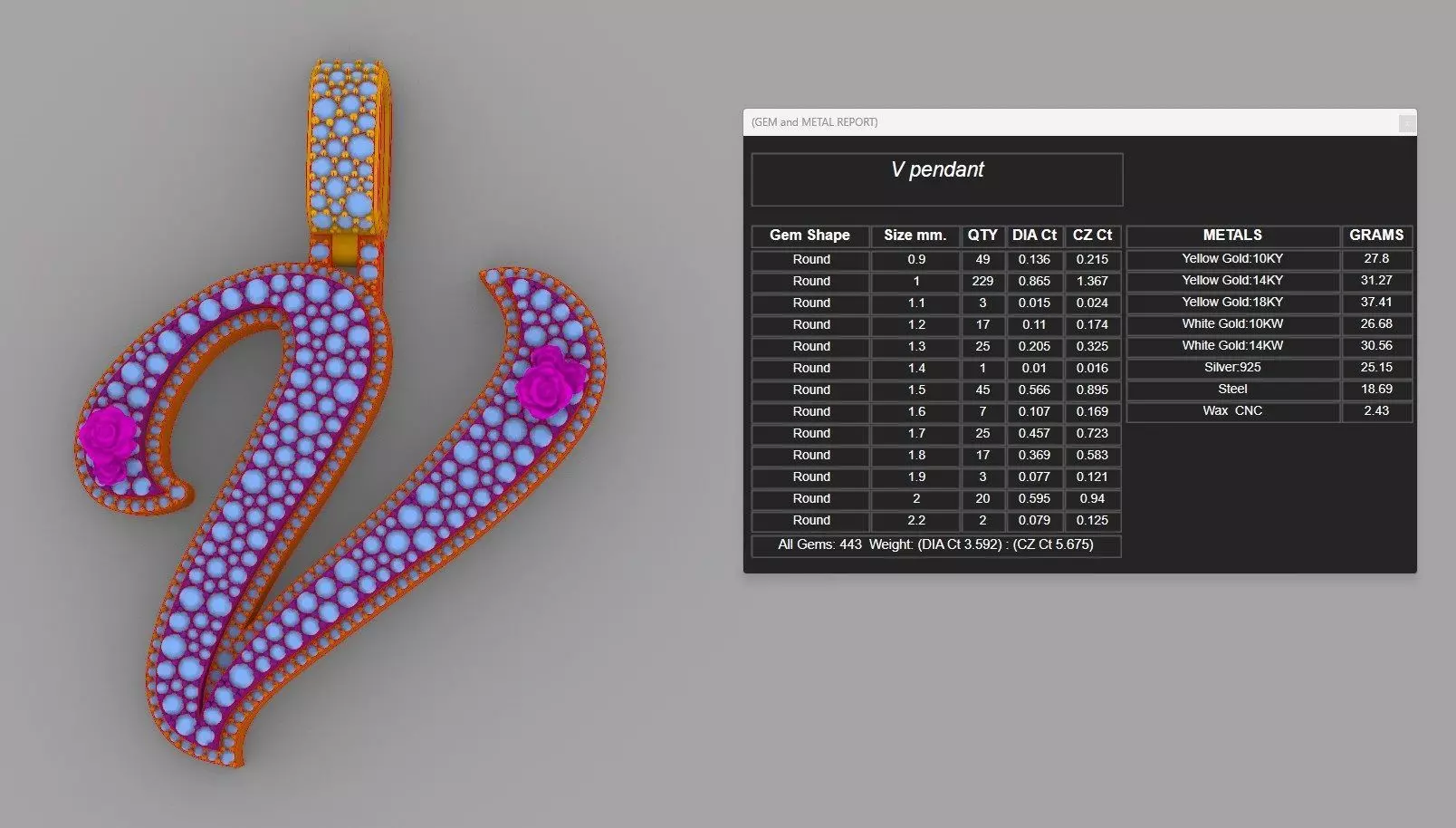Select the 'Steel' metal row

tap(1233, 390)
